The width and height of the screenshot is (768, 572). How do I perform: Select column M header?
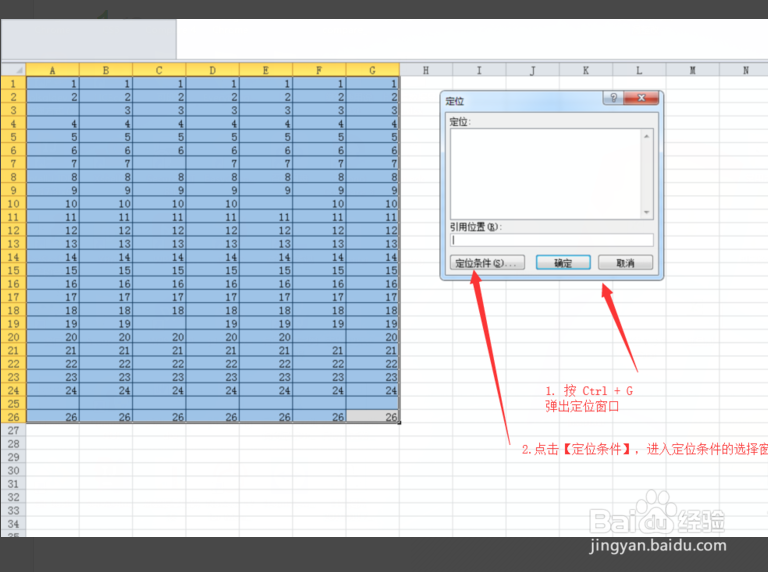pyautogui.click(x=693, y=70)
